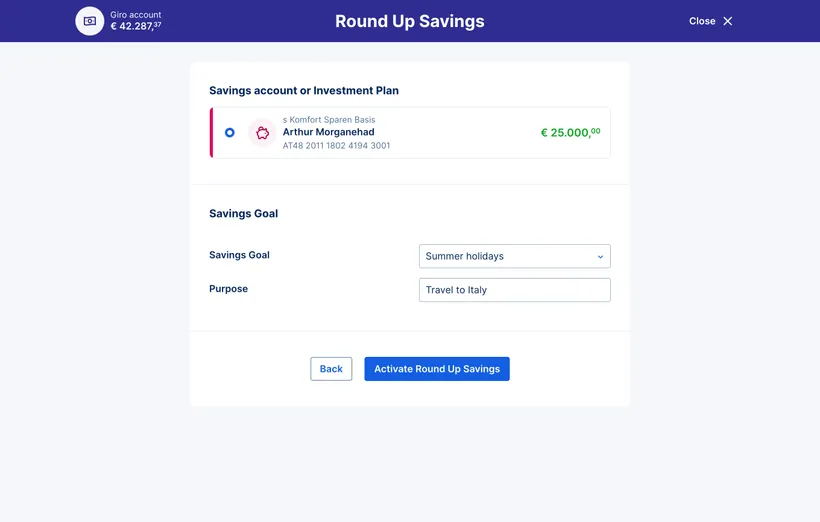Image resolution: width=820 pixels, height=522 pixels.
Task: Click the X icon beside Close
Action: coord(727,21)
